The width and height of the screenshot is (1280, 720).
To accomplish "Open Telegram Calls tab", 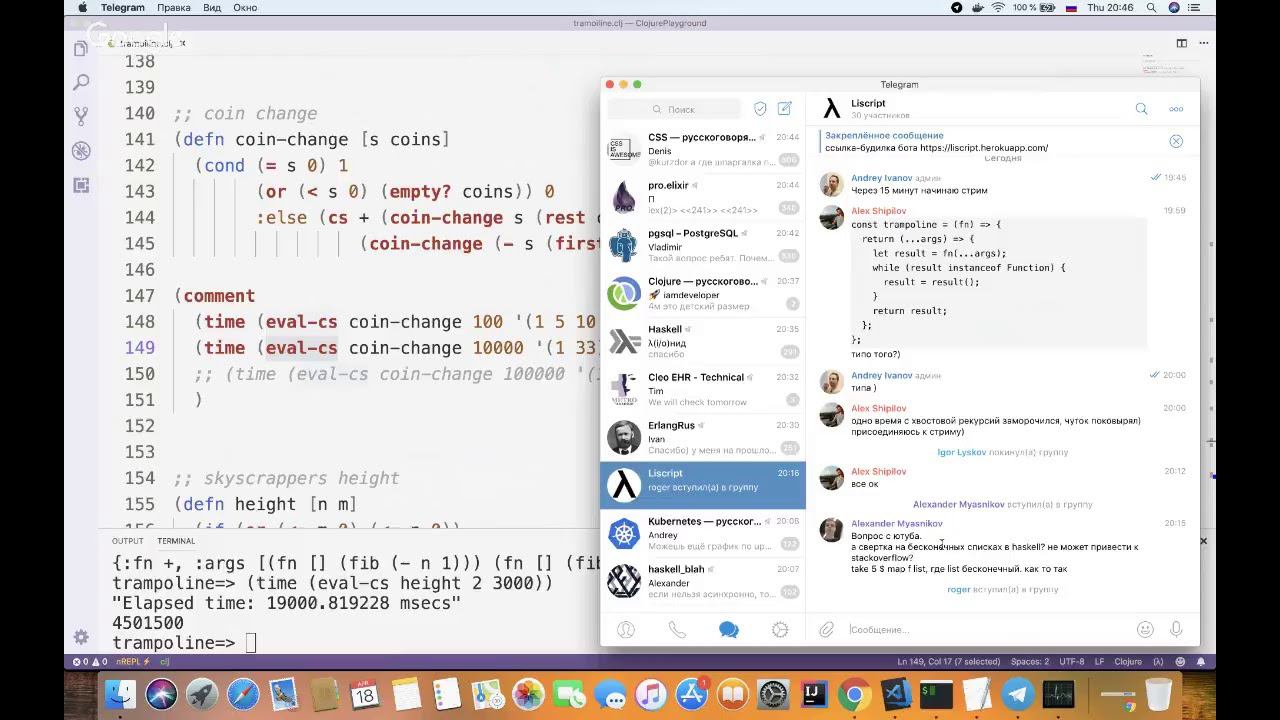I will click(x=677, y=629).
